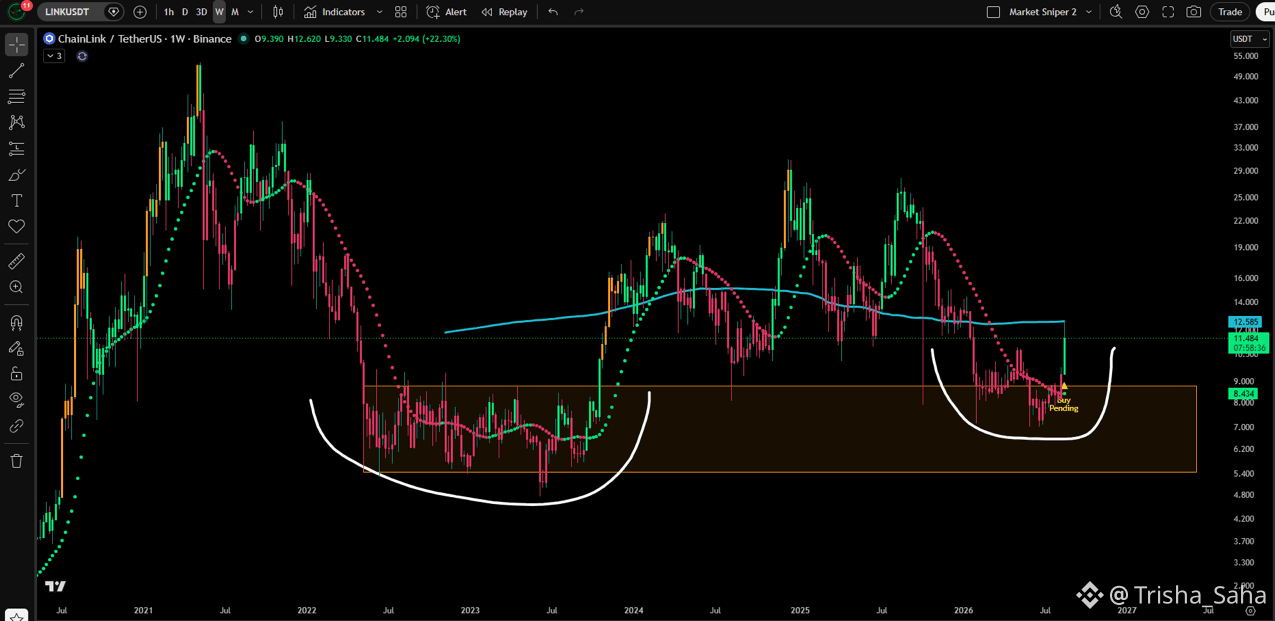Select the W weekly timeframe

tap(219, 12)
